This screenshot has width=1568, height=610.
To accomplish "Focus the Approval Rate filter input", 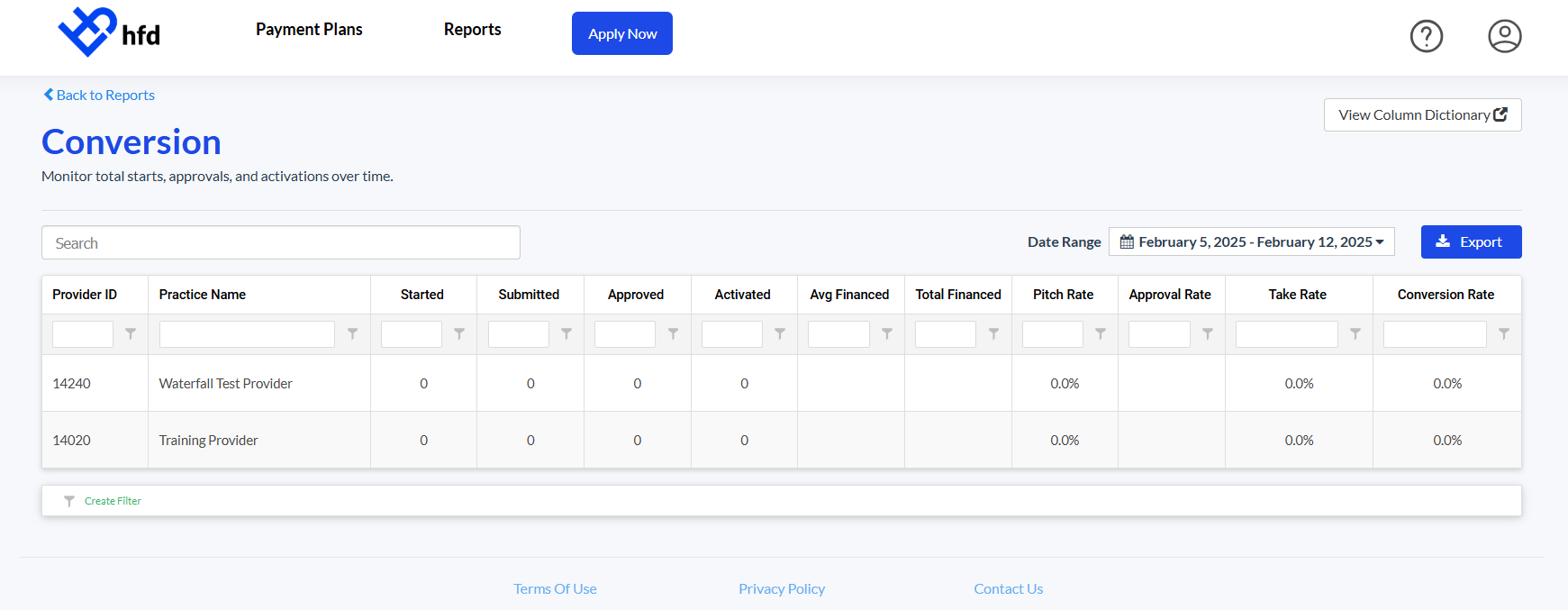I will [1159, 334].
